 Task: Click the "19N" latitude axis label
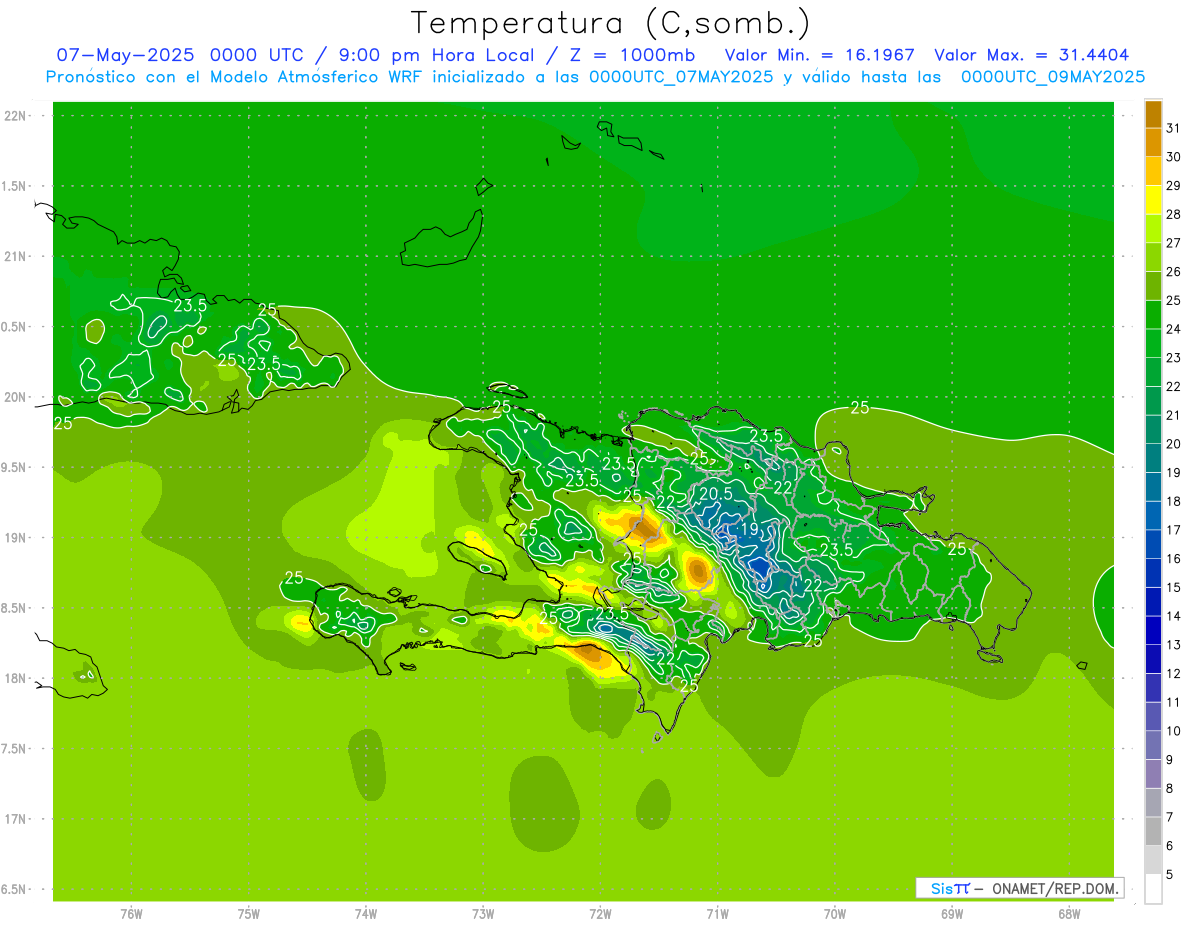(15, 538)
